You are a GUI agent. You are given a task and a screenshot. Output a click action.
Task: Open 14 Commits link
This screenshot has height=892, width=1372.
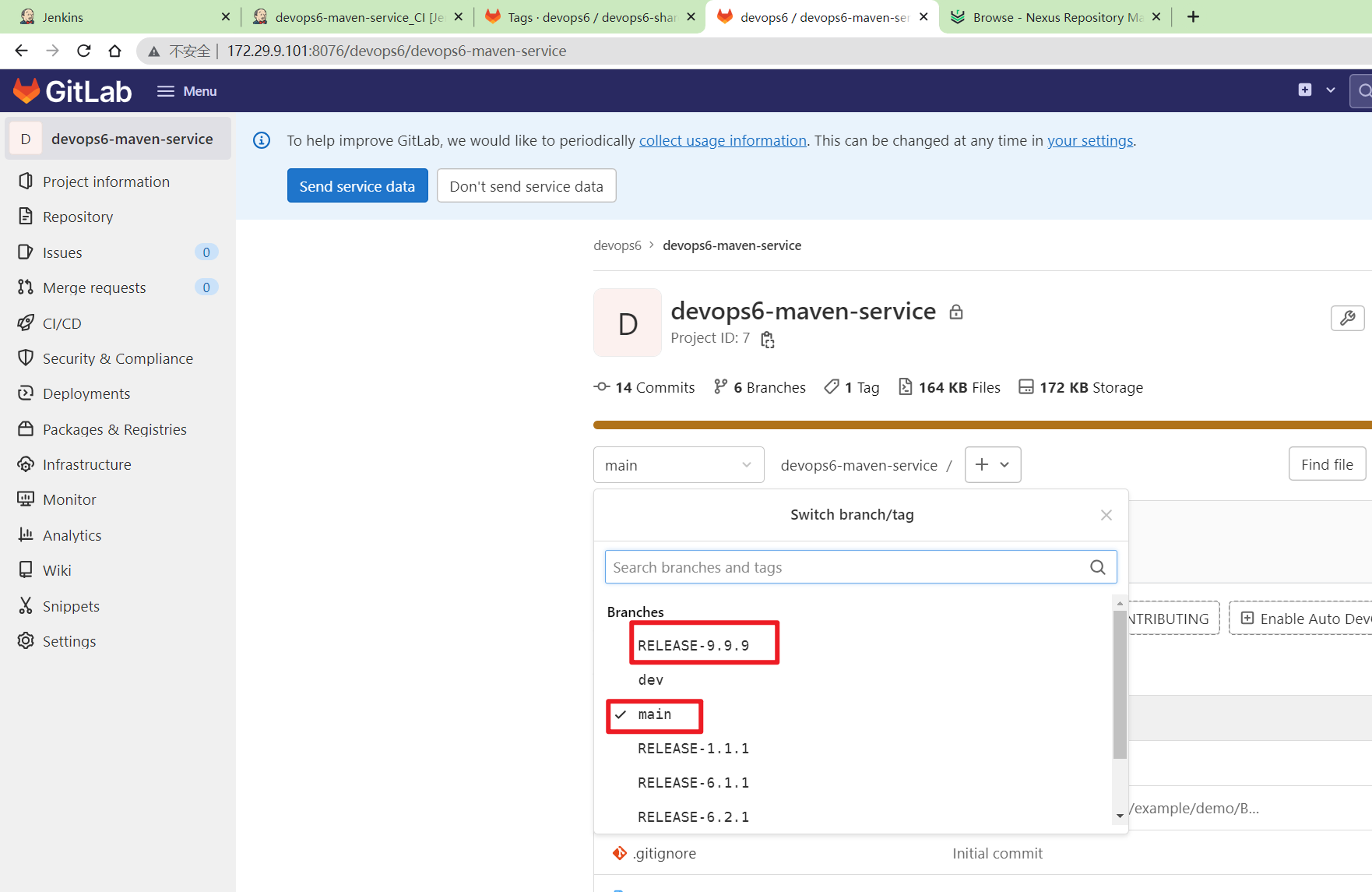pyautogui.click(x=644, y=387)
